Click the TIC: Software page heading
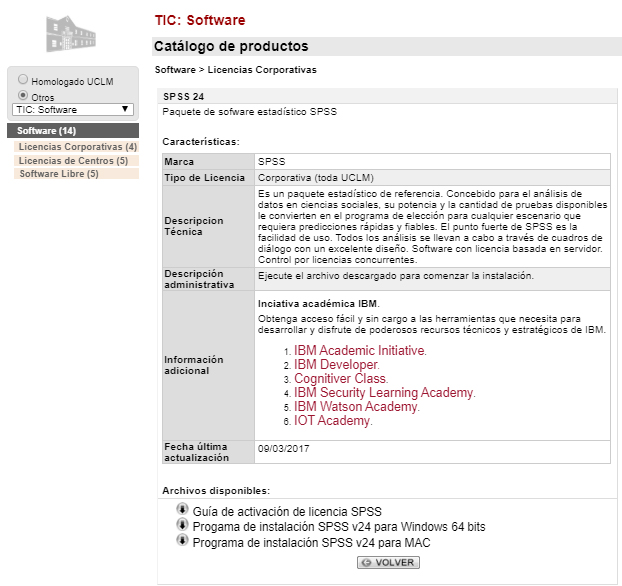Viewport: 622px width, 586px height. [x=200, y=20]
